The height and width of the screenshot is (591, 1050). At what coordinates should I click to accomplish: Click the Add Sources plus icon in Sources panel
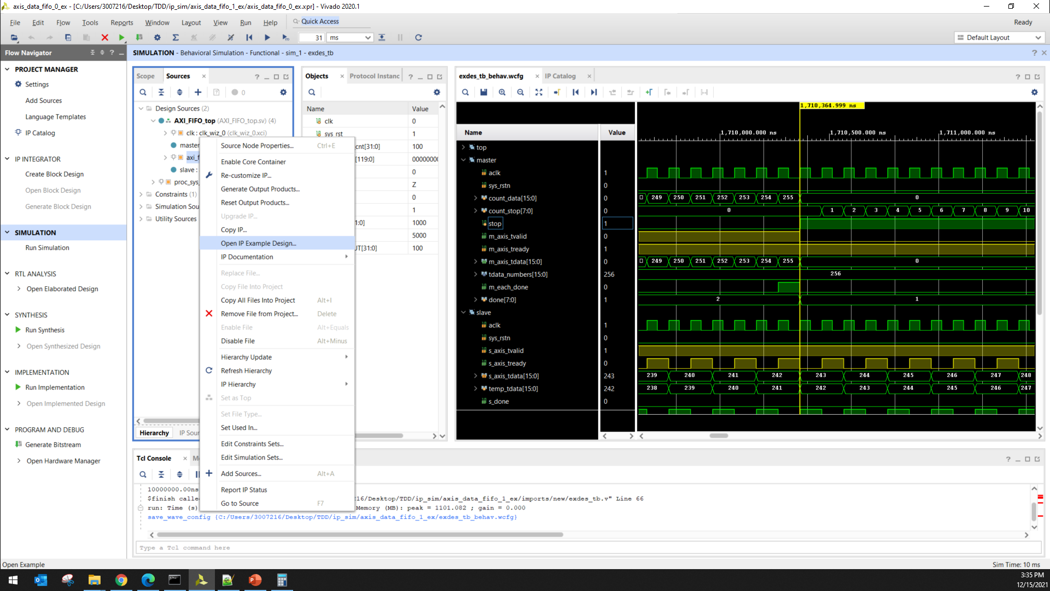(198, 92)
